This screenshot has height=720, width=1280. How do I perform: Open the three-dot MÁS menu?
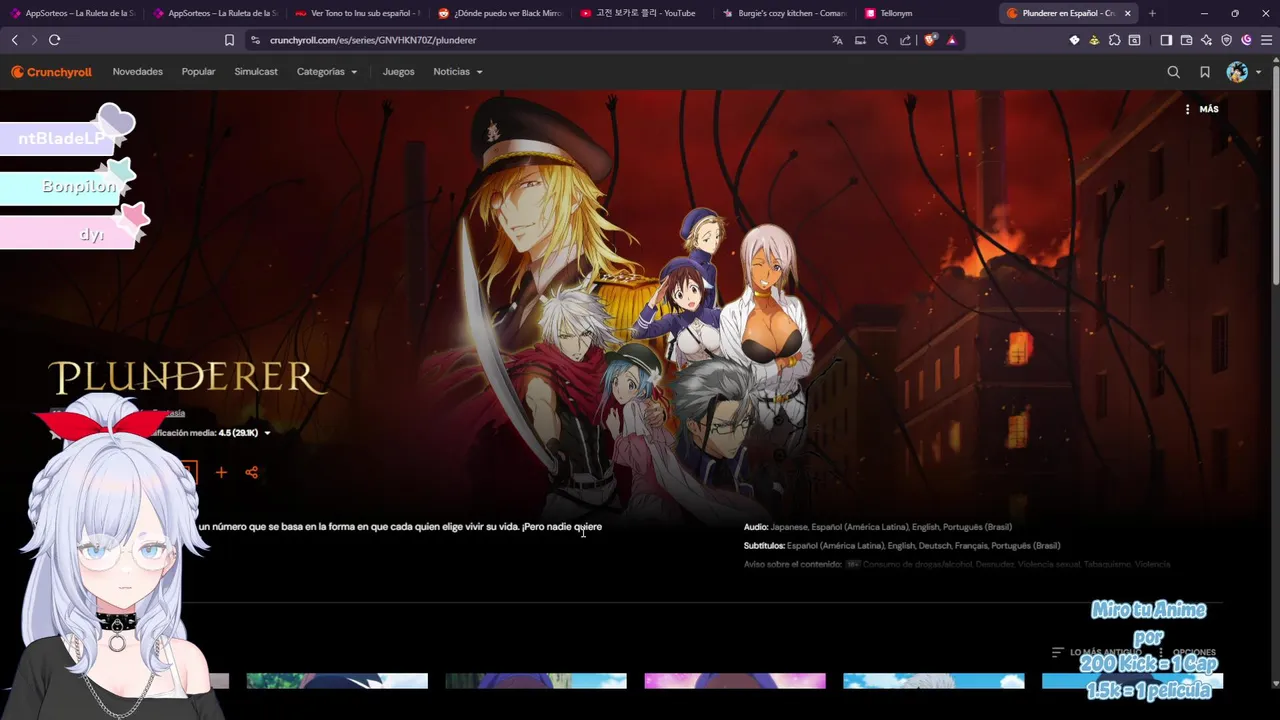(x=1202, y=109)
